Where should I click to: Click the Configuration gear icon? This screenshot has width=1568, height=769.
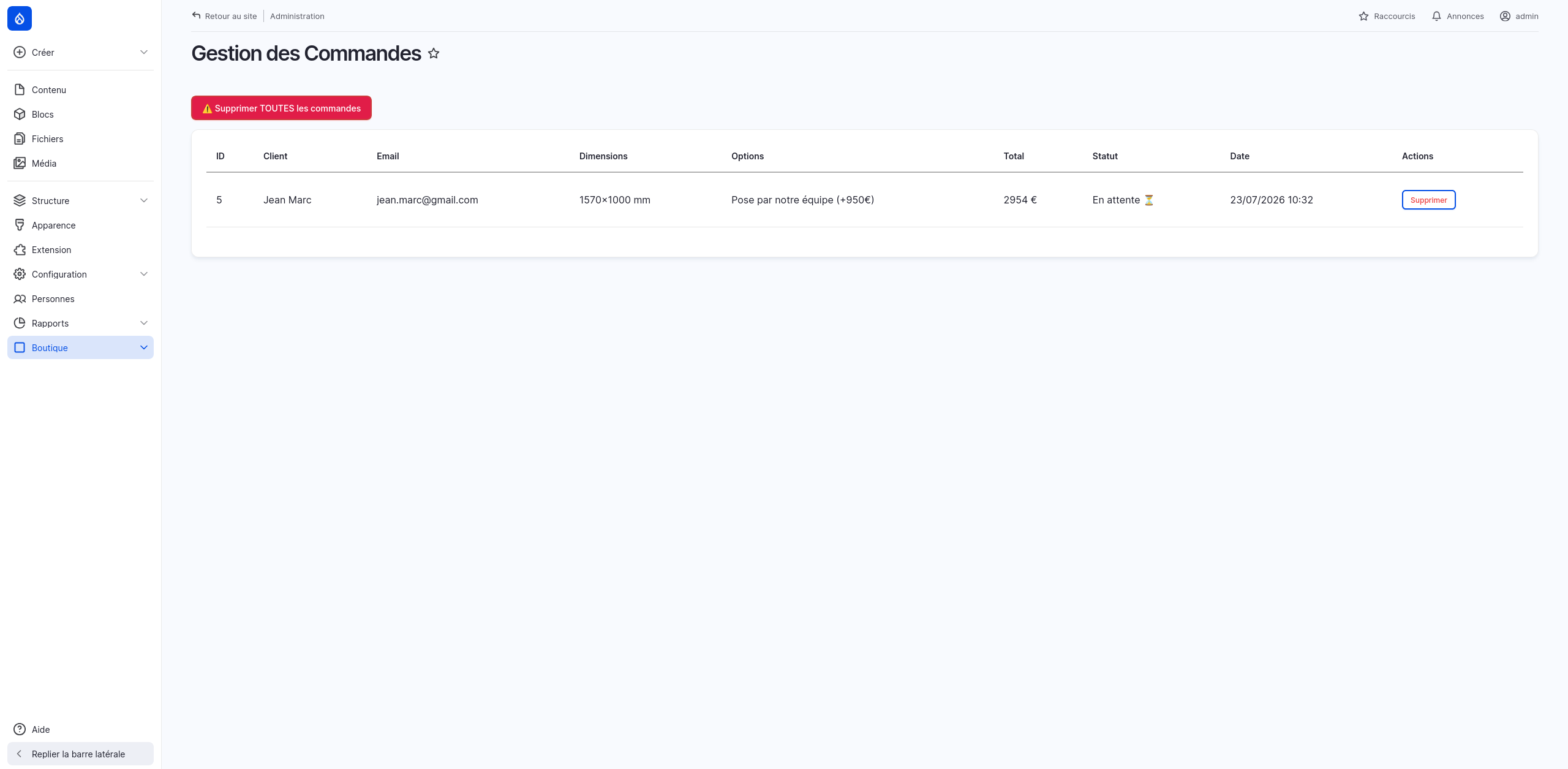(x=20, y=274)
